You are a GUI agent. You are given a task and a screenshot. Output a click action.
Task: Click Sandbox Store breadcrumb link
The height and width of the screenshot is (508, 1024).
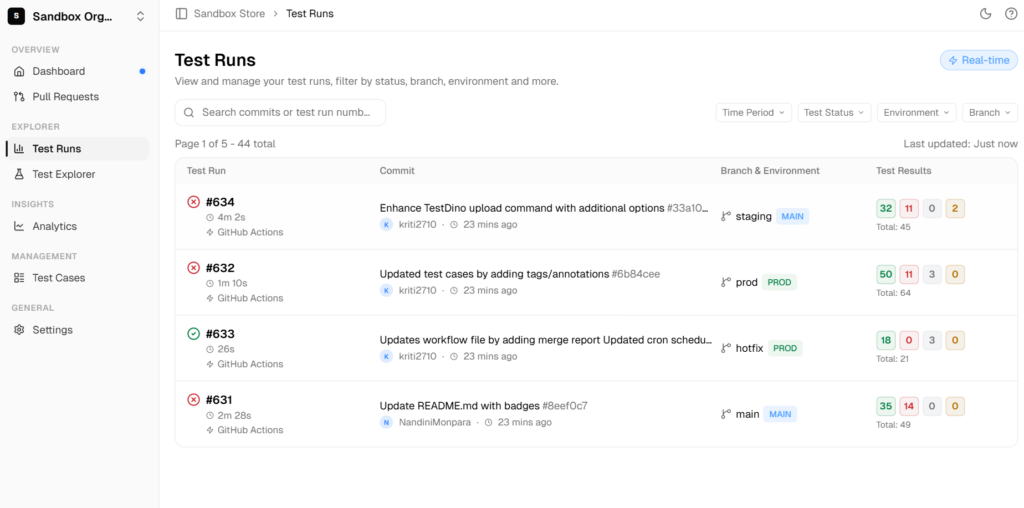(x=229, y=14)
